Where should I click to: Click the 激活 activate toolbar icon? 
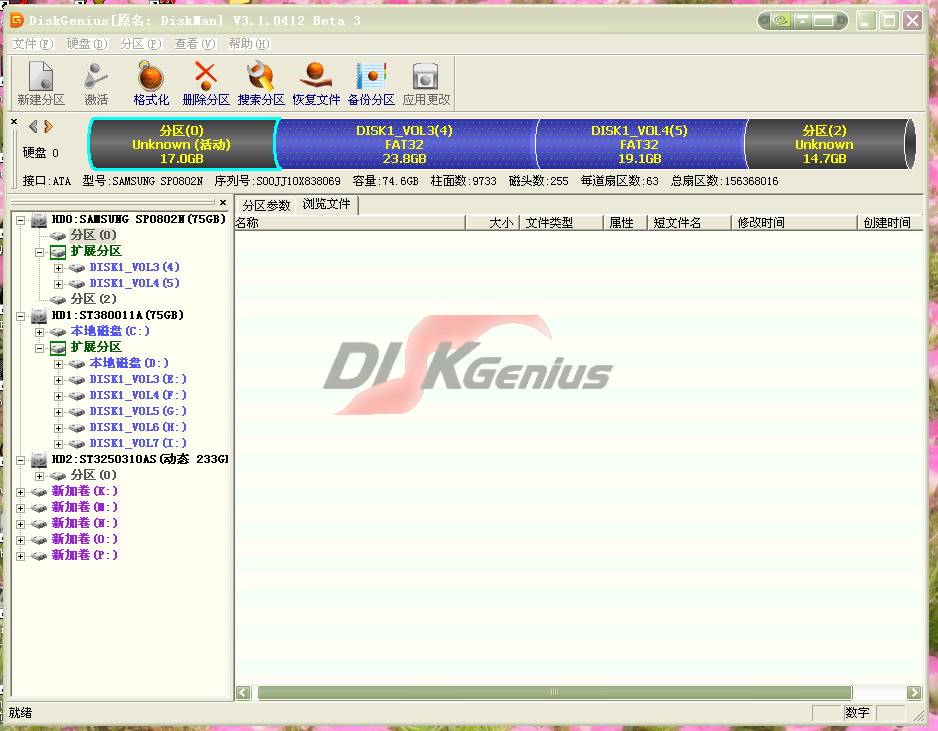[96, 77]
